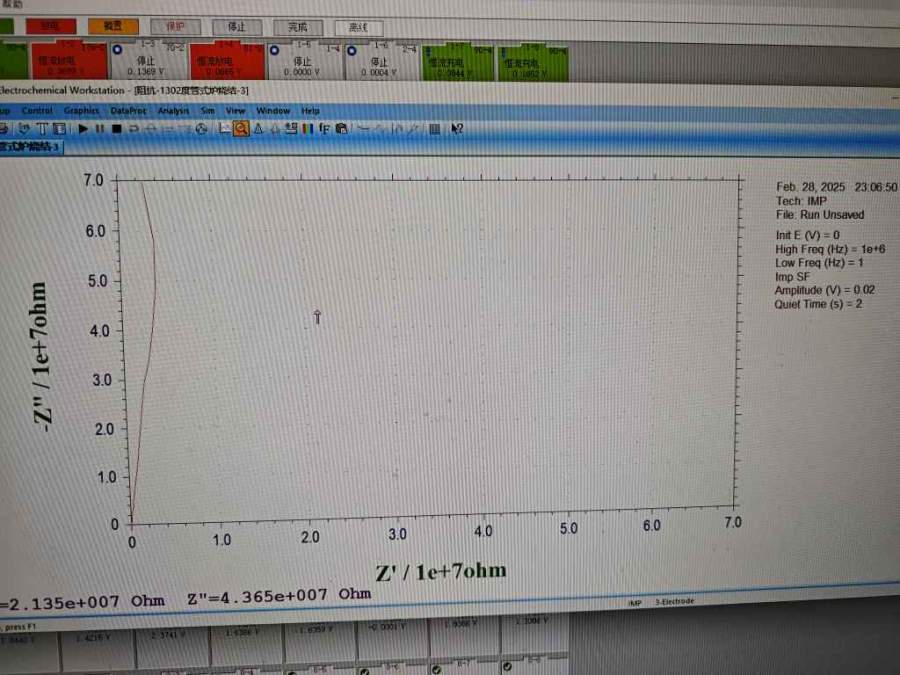The image size is (900, 675).
Task: Open the Analysis menu
Action: pyautogui.click(x=173, y=111)
